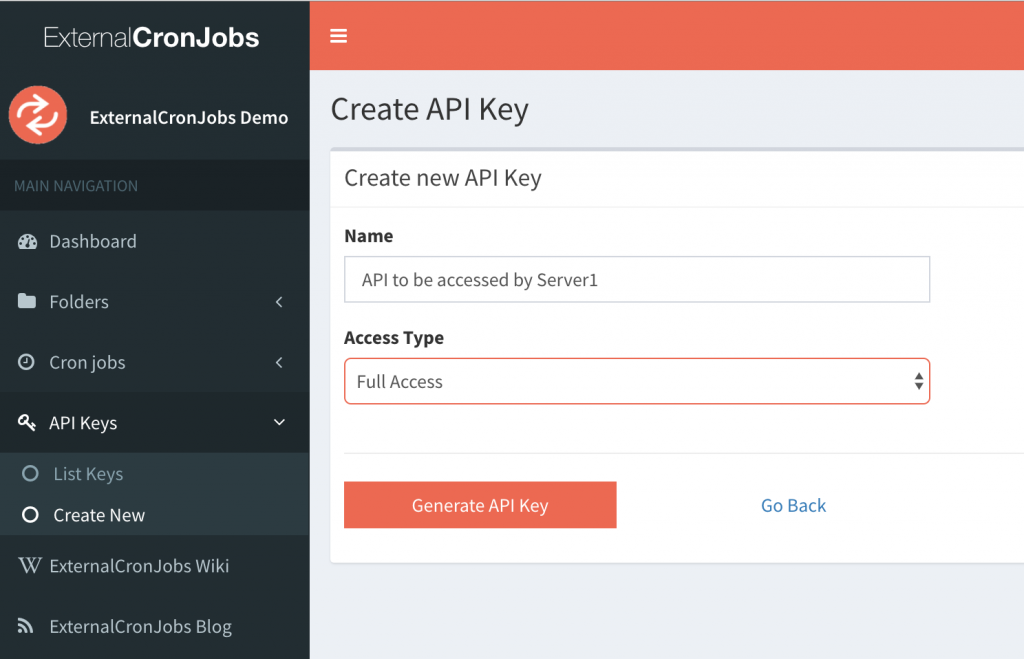Expand the Cron jobs menu chevron
The height and width of the screenshot is (659, 1024).
279,362
